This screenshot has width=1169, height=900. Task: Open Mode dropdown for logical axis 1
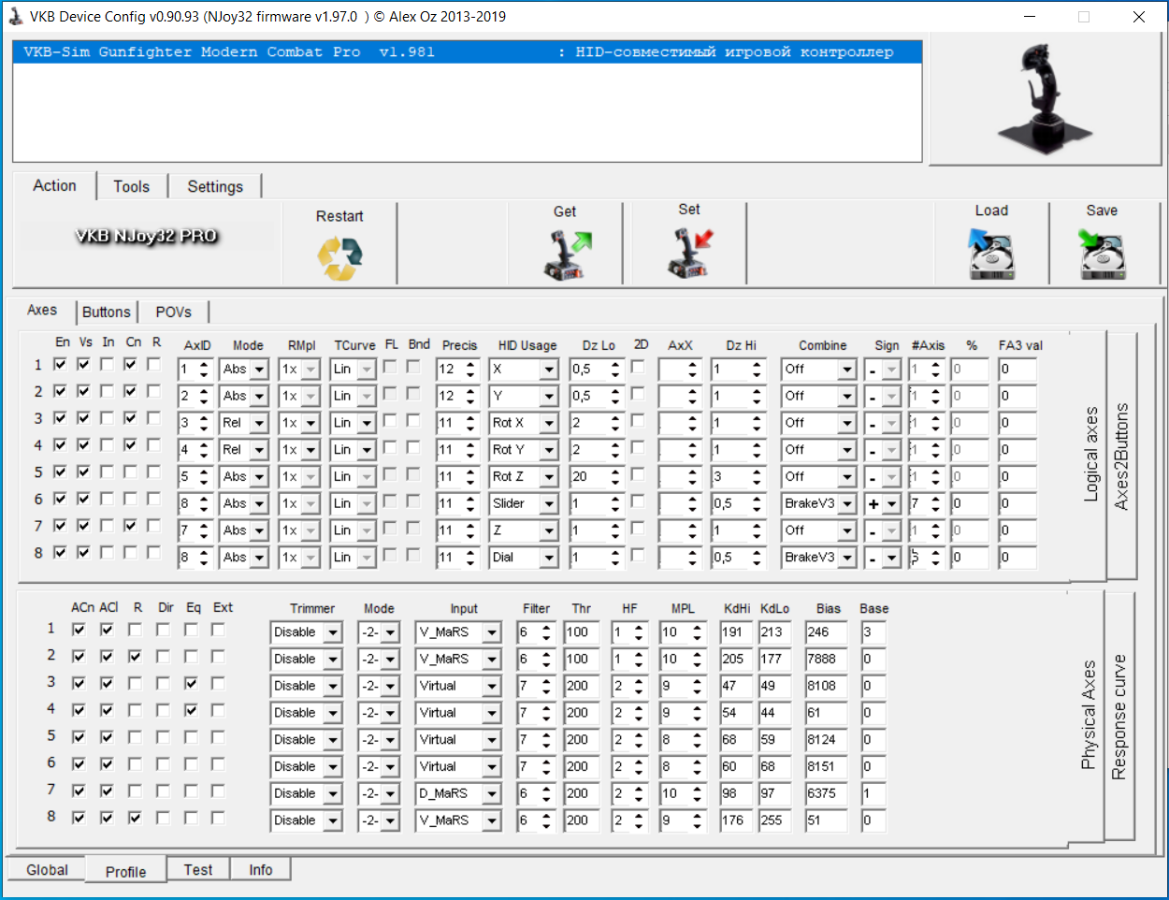[259, 369]
